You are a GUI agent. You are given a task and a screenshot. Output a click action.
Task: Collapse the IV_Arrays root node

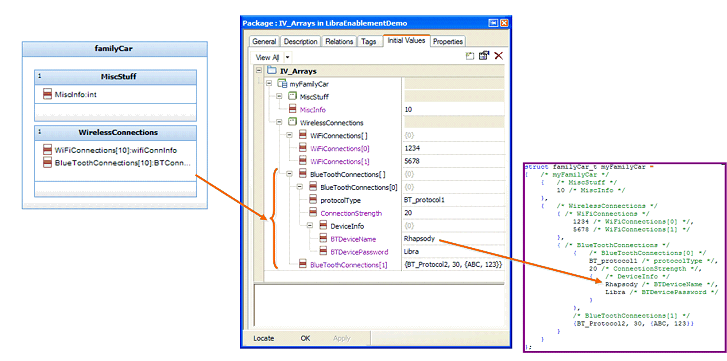259,71
